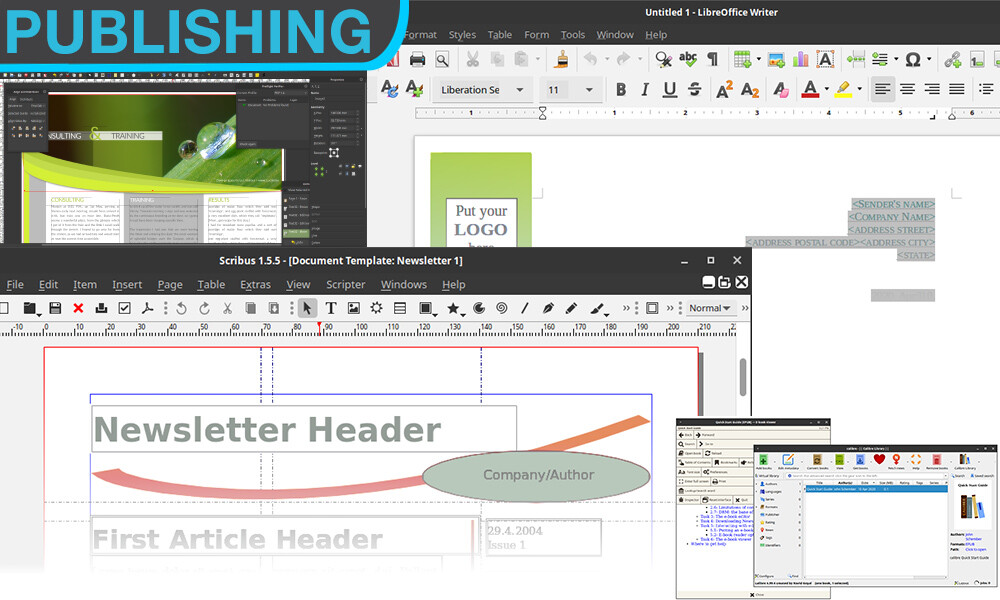Select the Text Frame tool in Scribus
This screenshot has width=1000, height=600.
pyautogui.click(x=330, y=308)
